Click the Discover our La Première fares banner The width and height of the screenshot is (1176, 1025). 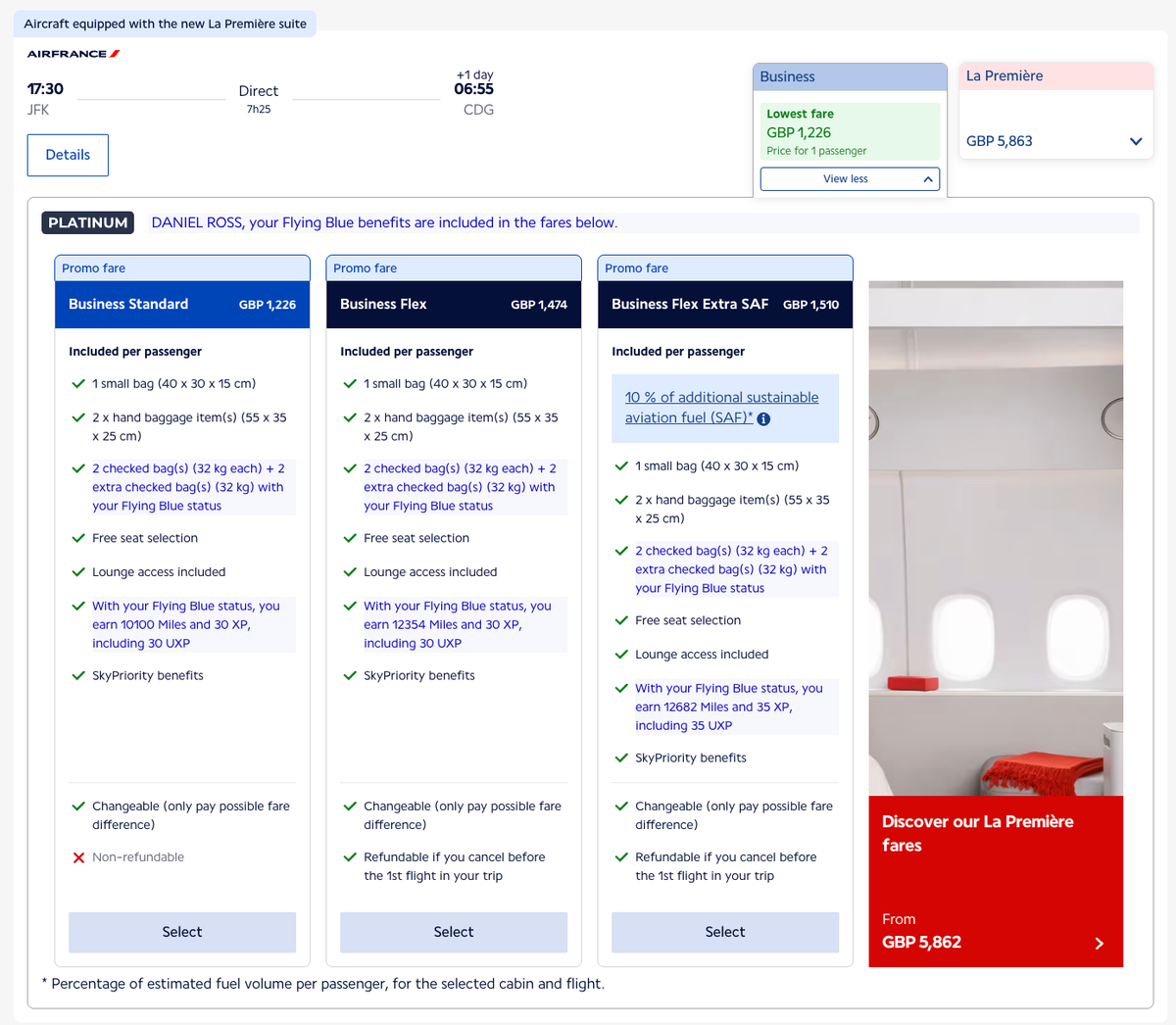pos(996,880)
